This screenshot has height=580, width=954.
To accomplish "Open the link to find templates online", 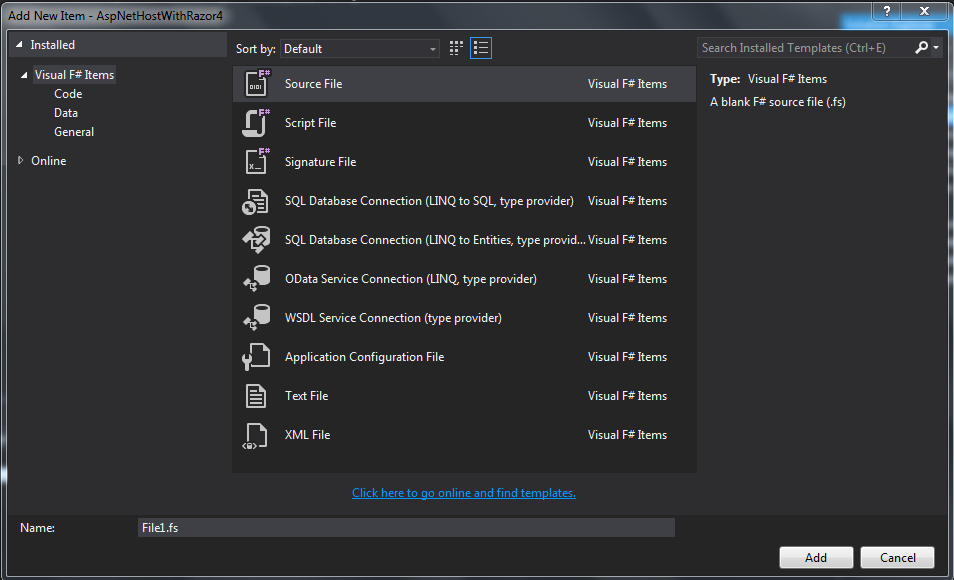I will 464,493.
